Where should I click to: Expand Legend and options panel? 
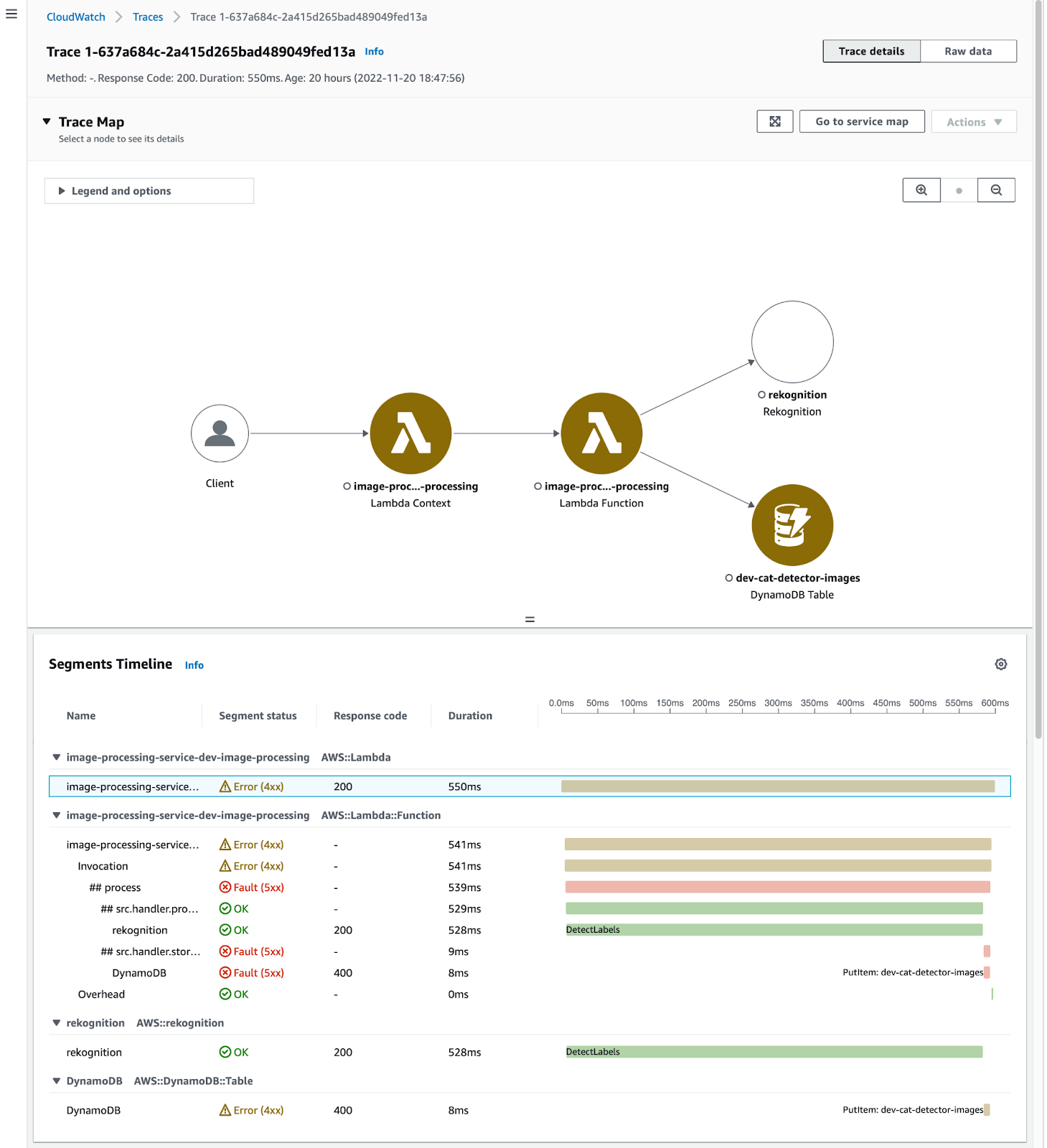149,191
